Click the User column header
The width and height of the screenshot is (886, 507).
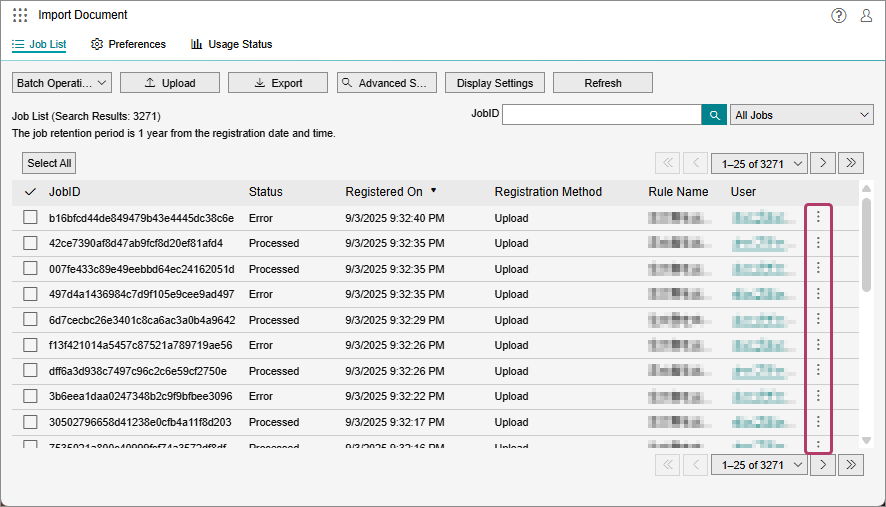coord(743,192)
